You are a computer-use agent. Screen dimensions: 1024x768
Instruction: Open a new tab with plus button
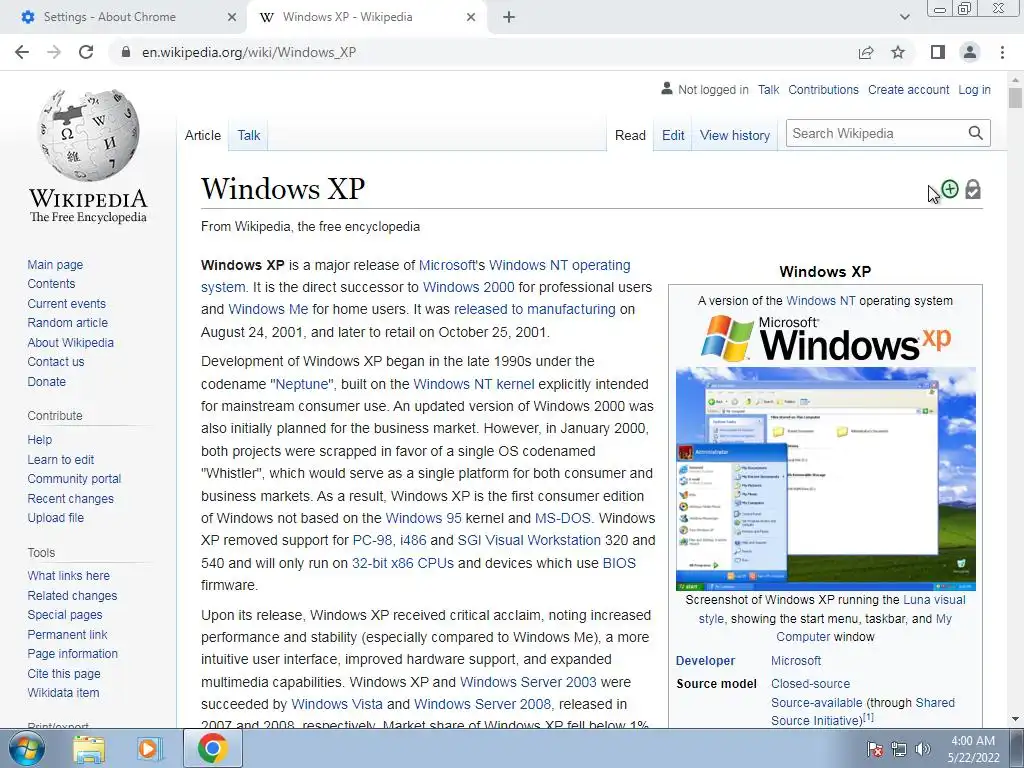pos(509,17)
